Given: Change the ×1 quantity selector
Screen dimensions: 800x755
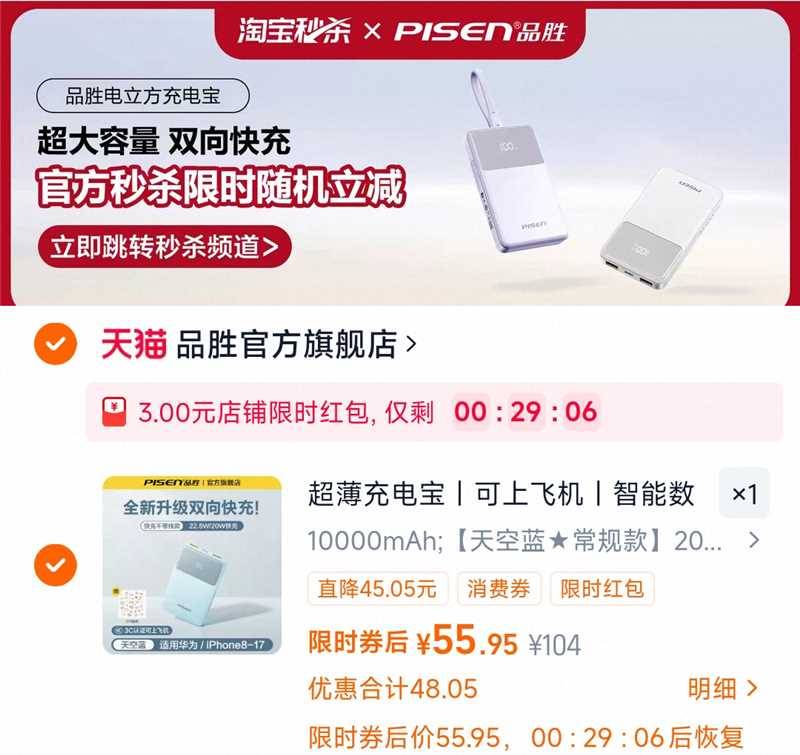Looking at the screenshot, I should point(744,493).
